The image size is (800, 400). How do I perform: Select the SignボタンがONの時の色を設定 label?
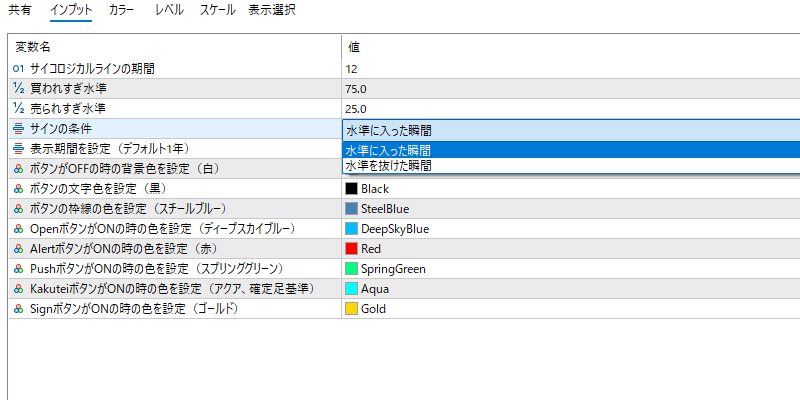coord(135,309)
